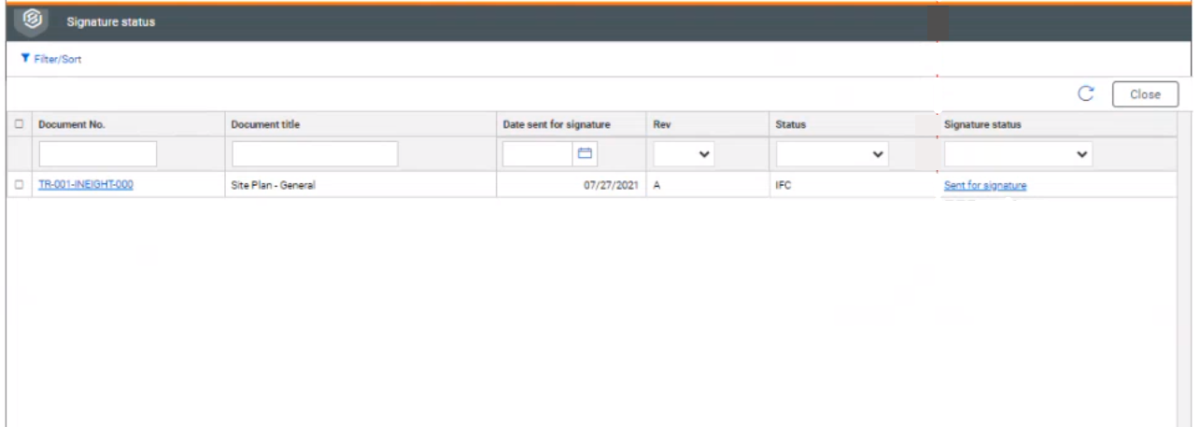Tick the select-all checkbox in table header

19,125
